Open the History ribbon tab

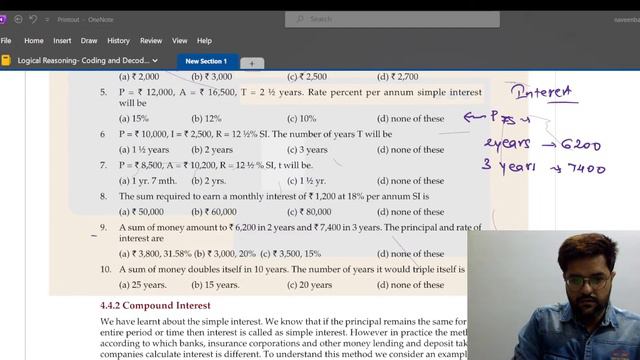coord(118,41)
